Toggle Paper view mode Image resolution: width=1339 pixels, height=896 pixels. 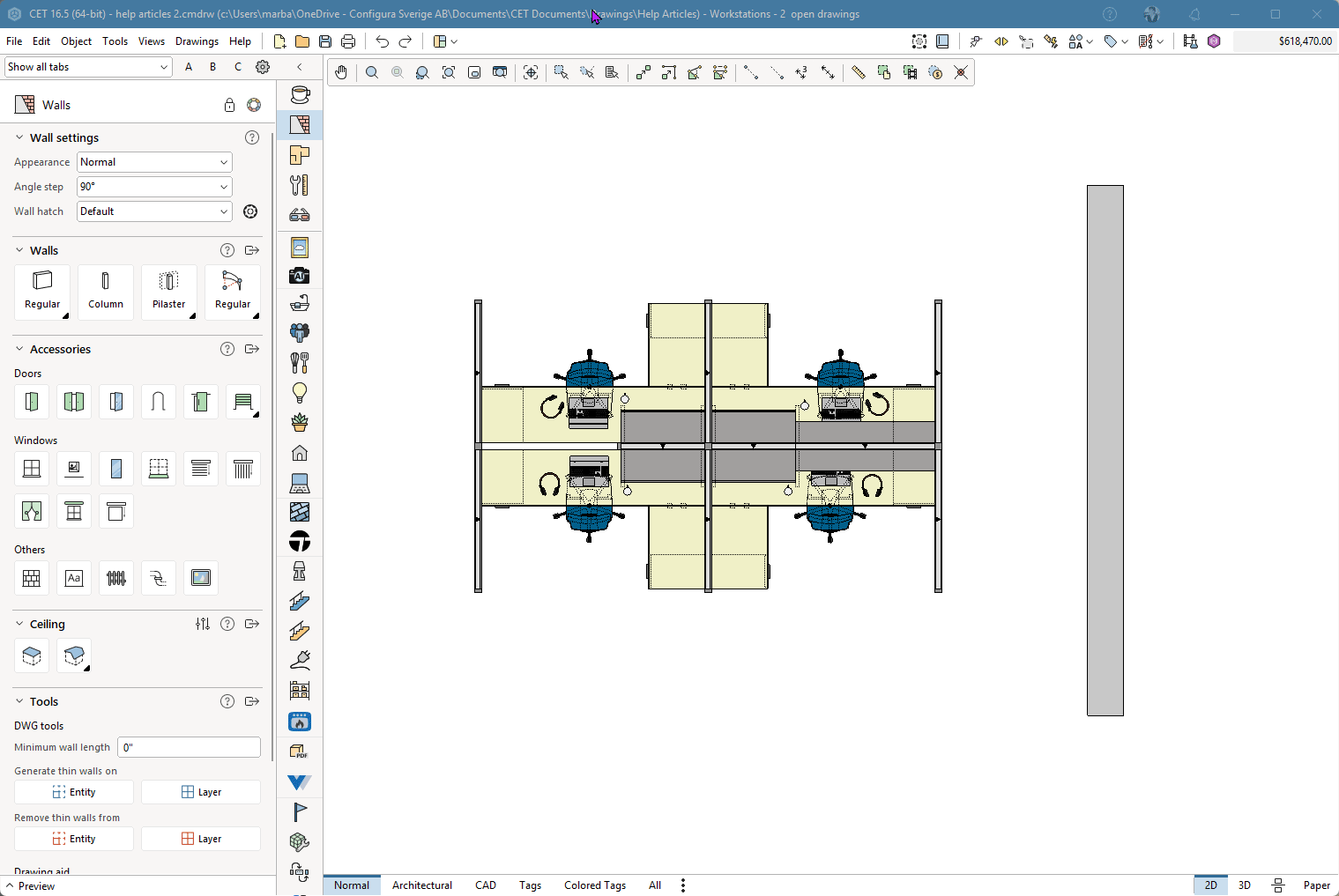(1317, 885)
